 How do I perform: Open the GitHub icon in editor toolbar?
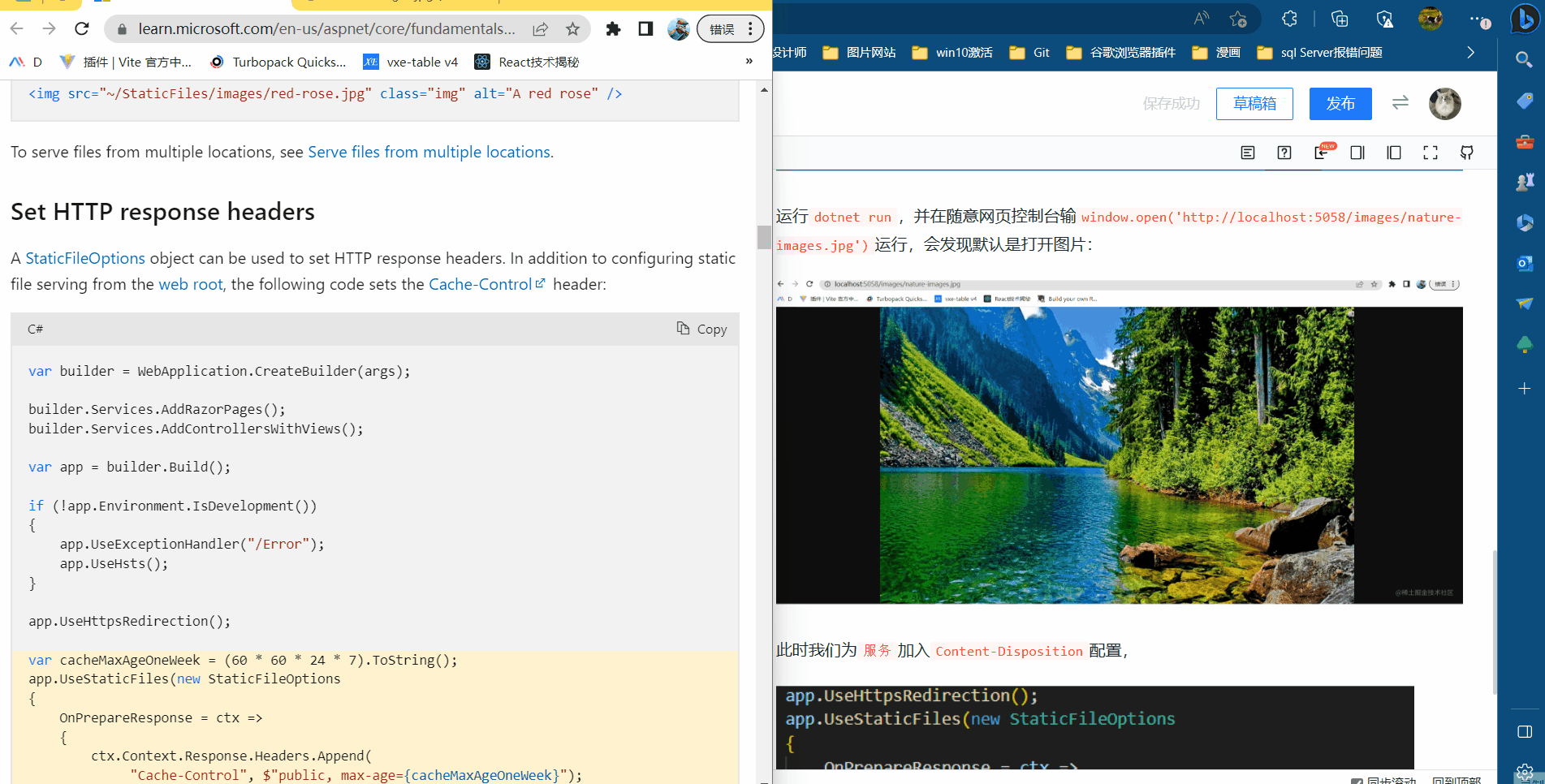(1467, 153)
